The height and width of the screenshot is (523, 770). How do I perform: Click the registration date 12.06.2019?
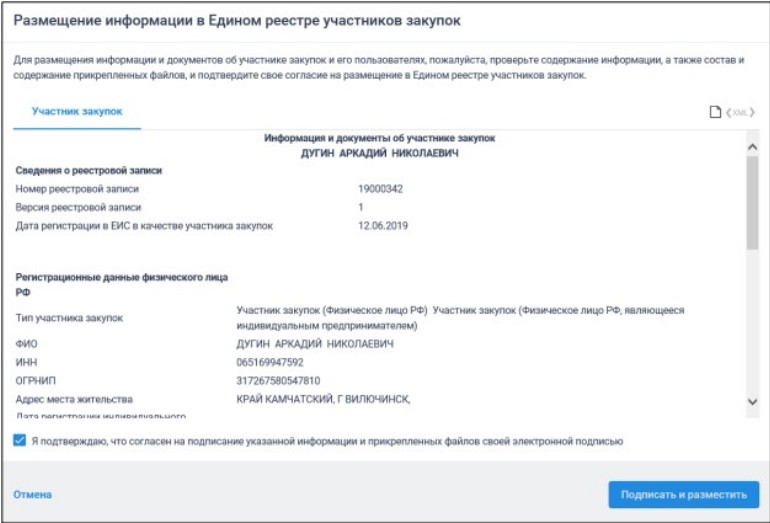383,225
